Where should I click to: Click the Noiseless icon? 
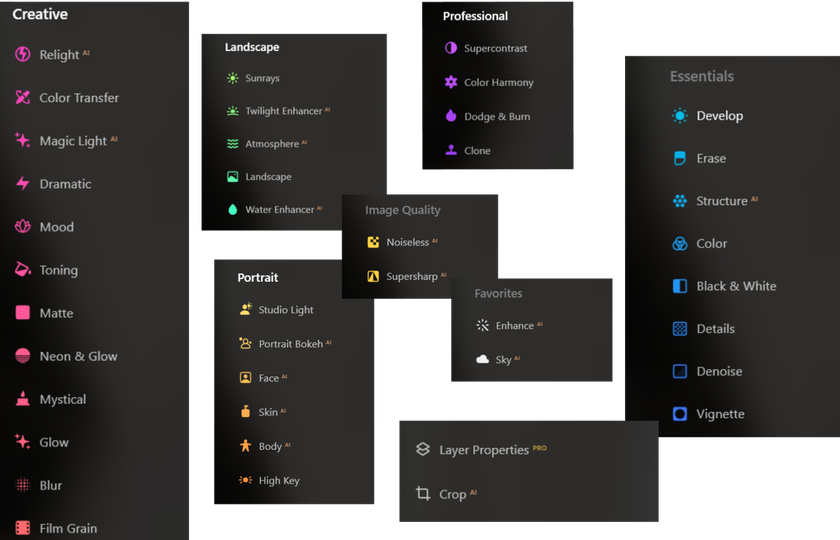coord(373,242)
